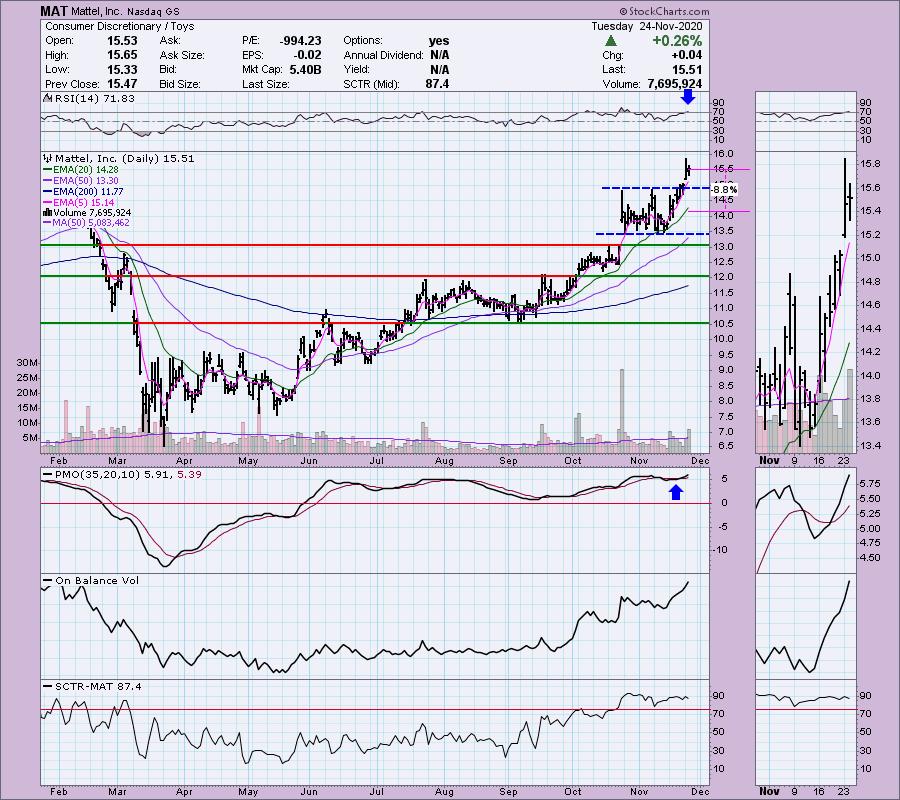Screen dimensions: 900x800
Task: Click the Low value 15.33
Action: (122, 69)
